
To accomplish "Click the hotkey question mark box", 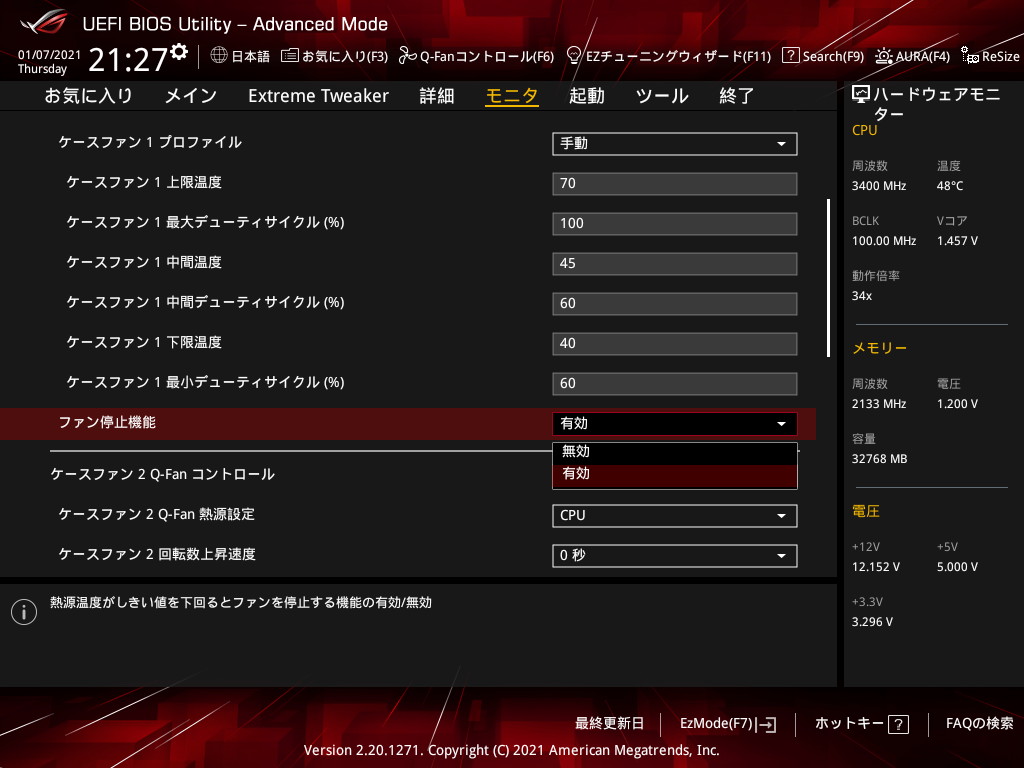I will pyautogui.click(x=899, y=724).
